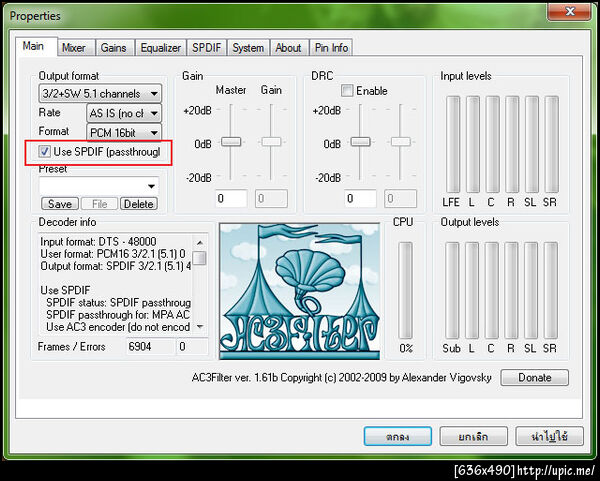Uncheck Use SPDIF passthrough checkbox
This screenshot has height=481, width=600.
44,152
